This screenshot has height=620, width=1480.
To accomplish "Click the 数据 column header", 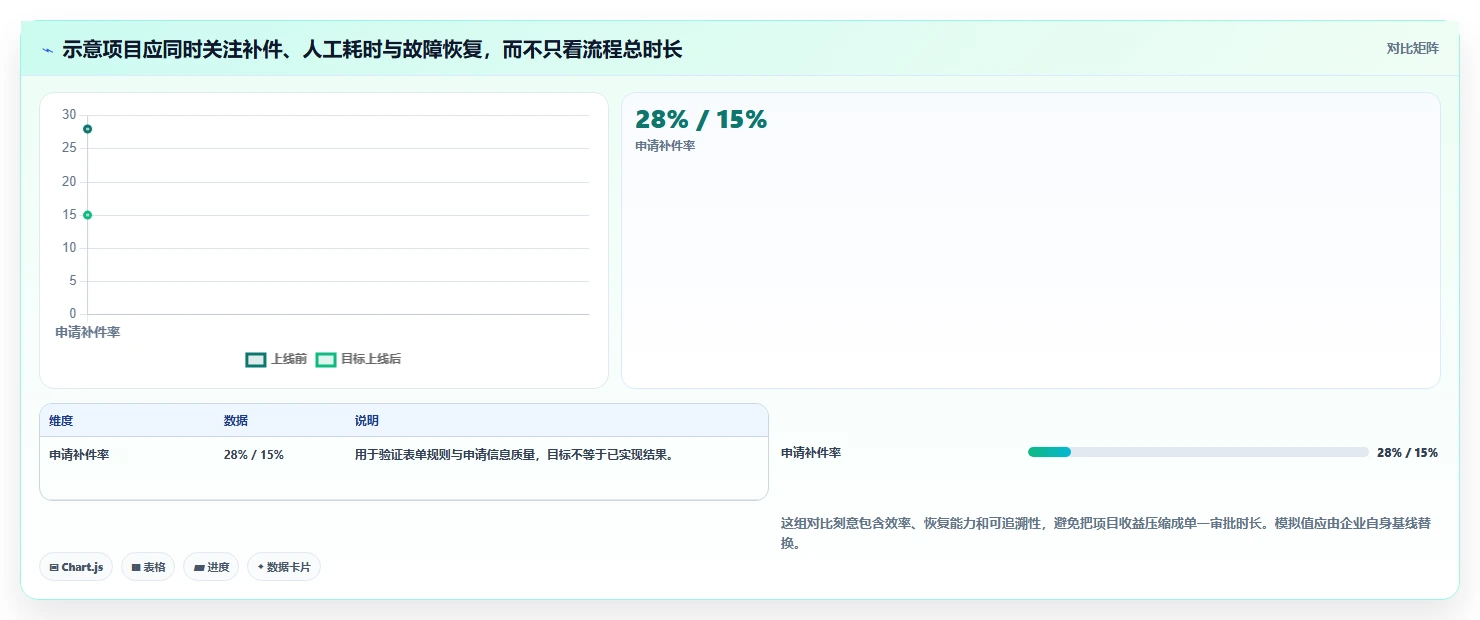I will point(236,421).
